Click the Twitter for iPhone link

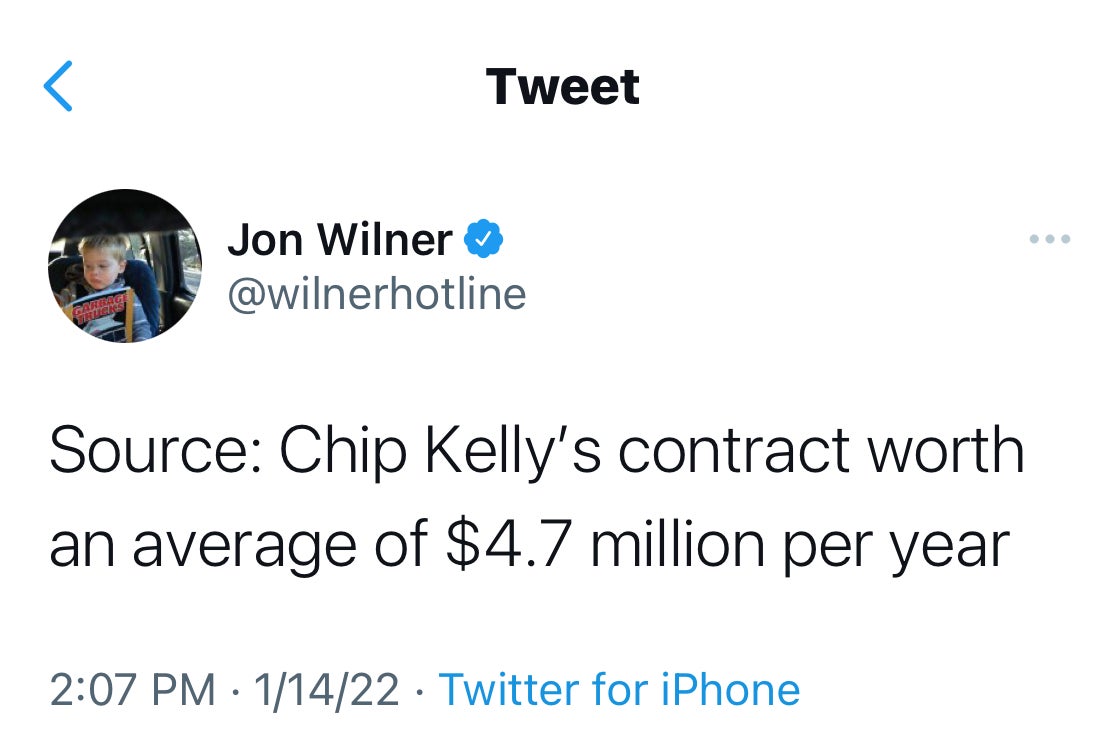619,689
